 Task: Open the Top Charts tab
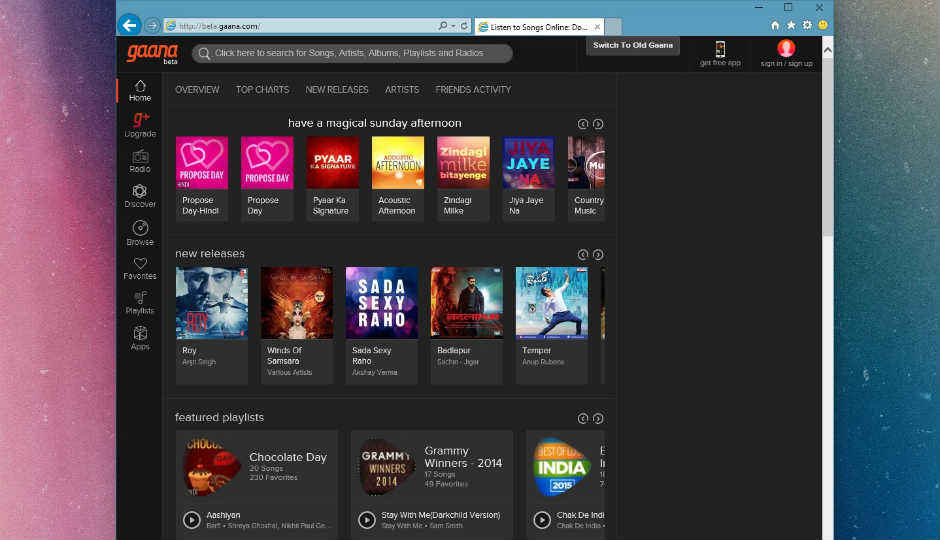tap(263, 90)
